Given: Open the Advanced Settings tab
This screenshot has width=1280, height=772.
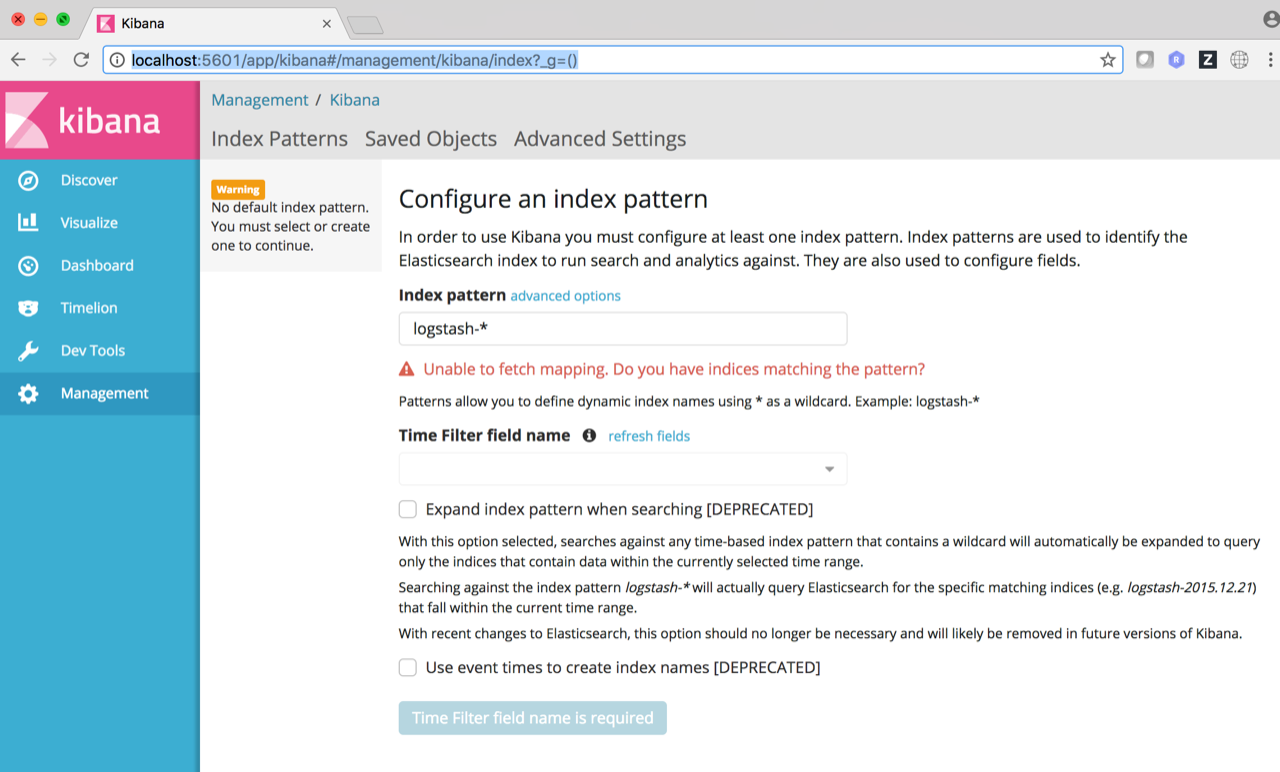Looking at the screenshot, I should pyautogui.click(x=599, y=139).
